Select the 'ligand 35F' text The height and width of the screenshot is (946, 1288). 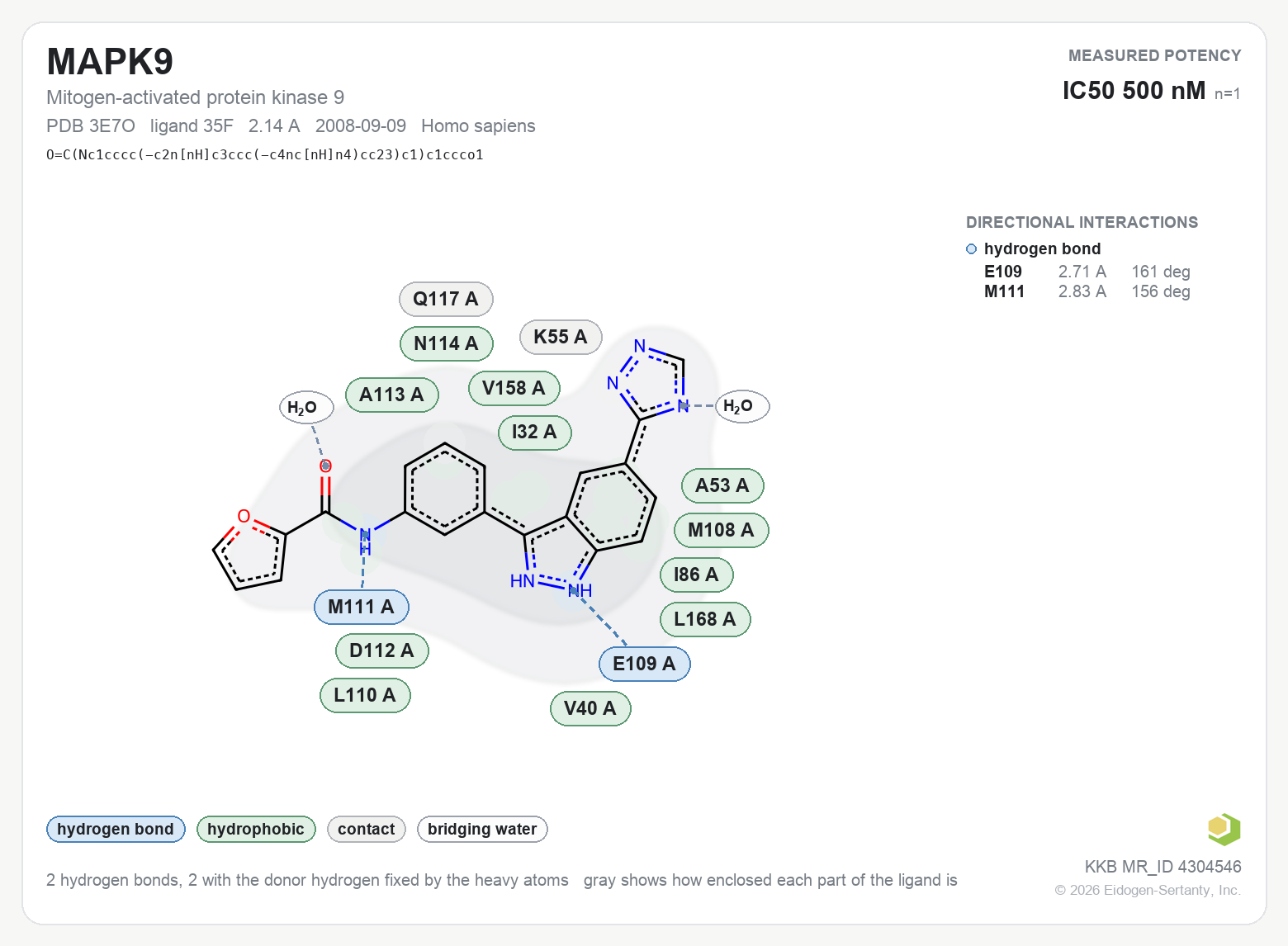click(x=192, y=125)
